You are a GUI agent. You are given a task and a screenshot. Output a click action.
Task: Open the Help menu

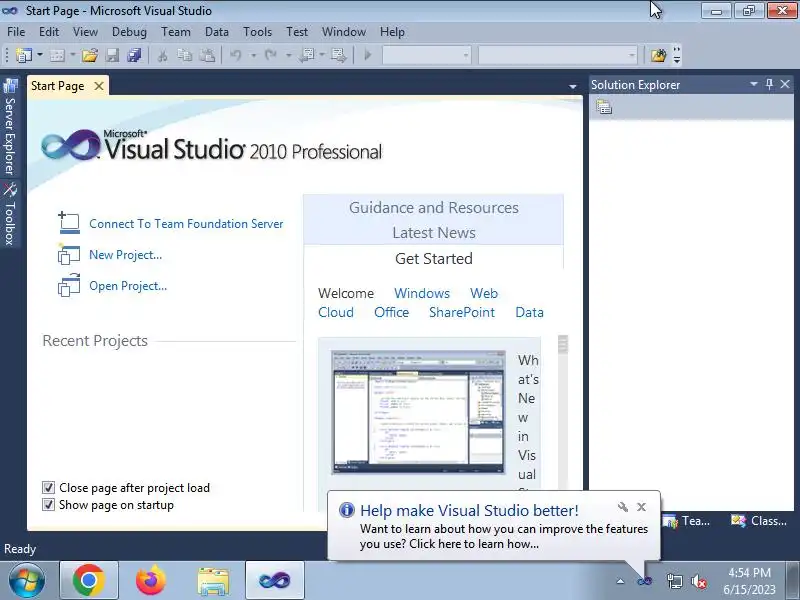tap(392, 32)
